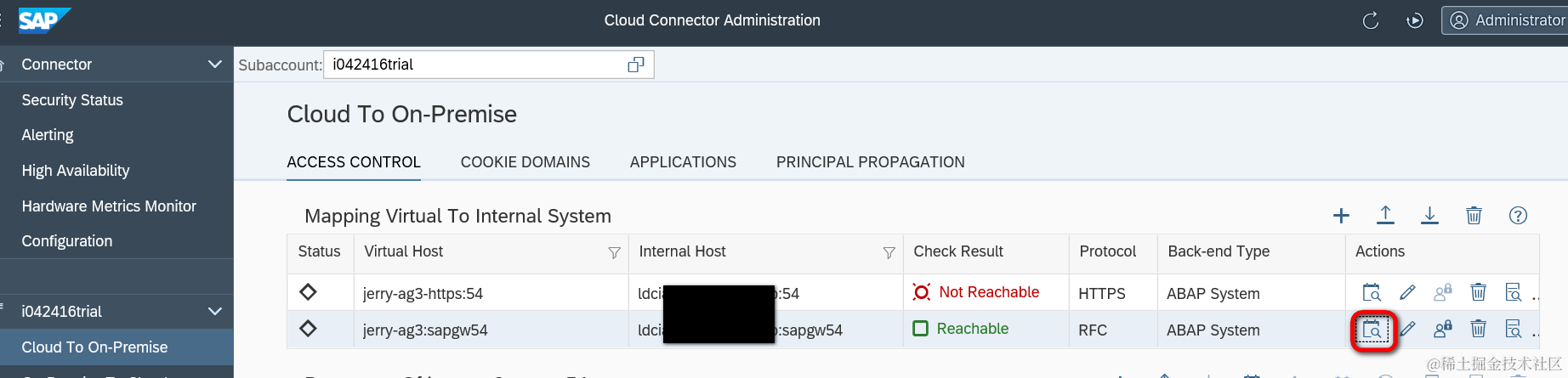The width and height of the screenshot is (1568, 378).
Task: Click the user-lock icon in the jerry-ag3:sapgw54 row
Action: 1443,329
